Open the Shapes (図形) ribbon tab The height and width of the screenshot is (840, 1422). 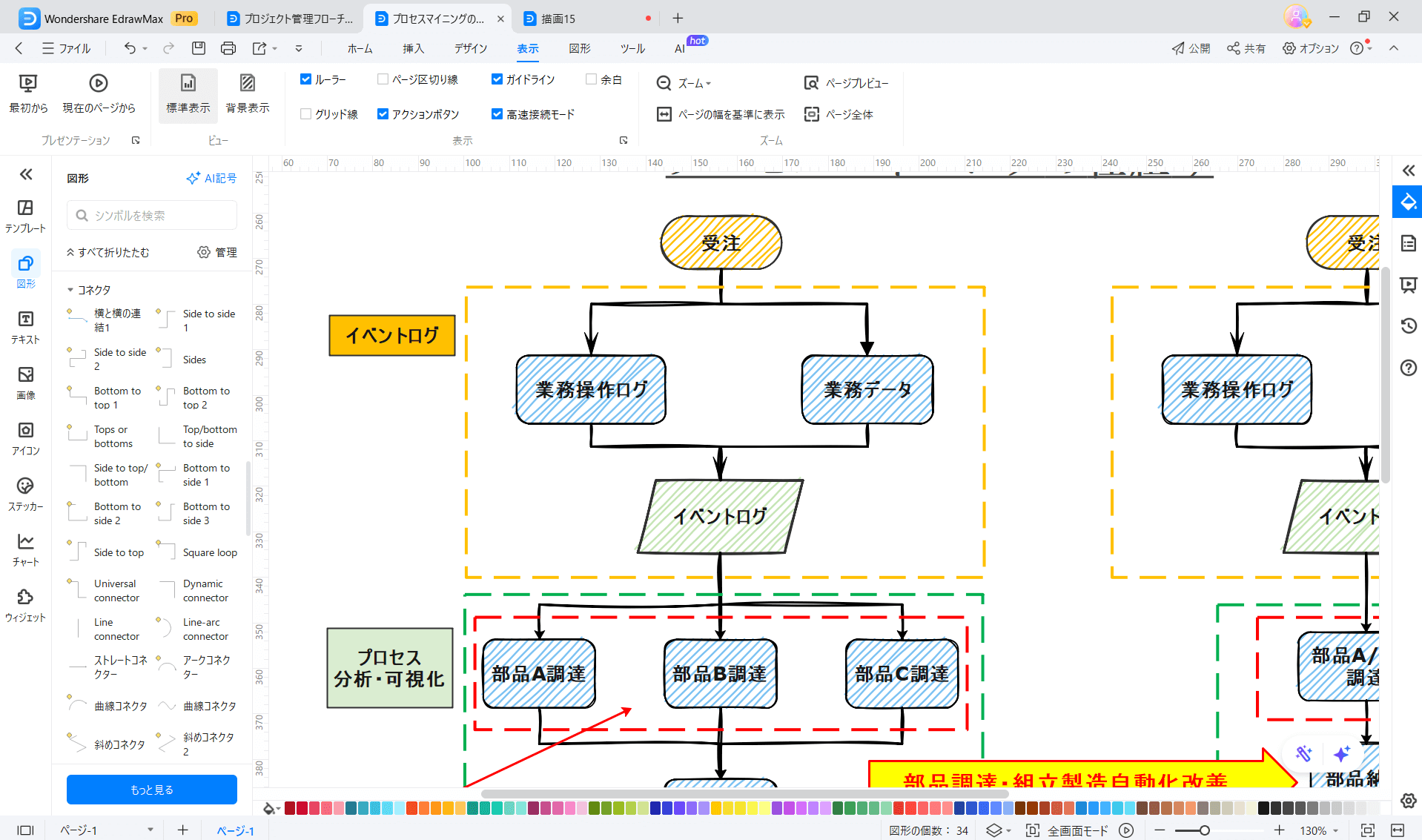[579, 48]
